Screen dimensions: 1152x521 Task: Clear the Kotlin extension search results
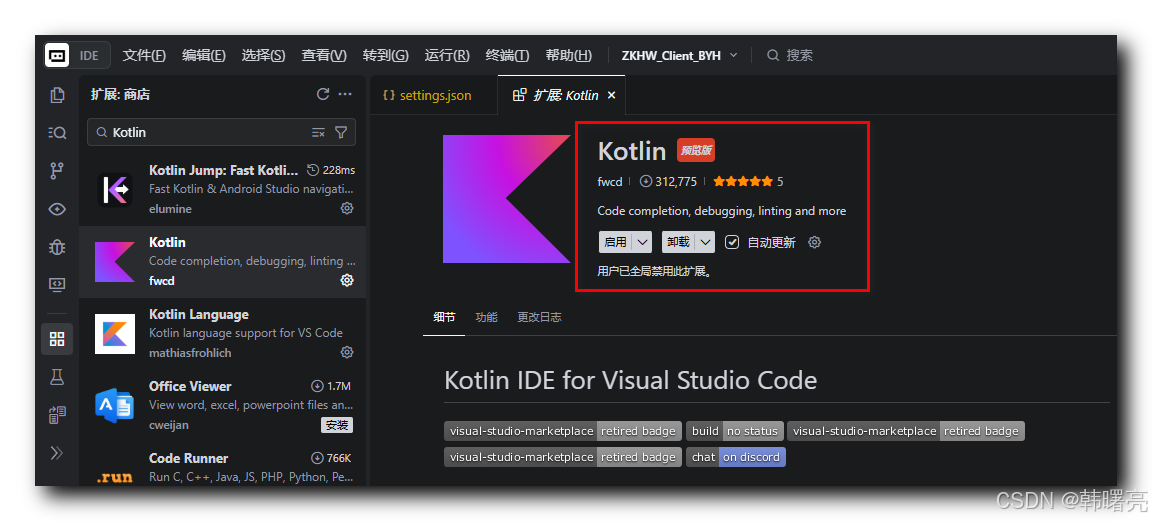click(x=318, y=132)
